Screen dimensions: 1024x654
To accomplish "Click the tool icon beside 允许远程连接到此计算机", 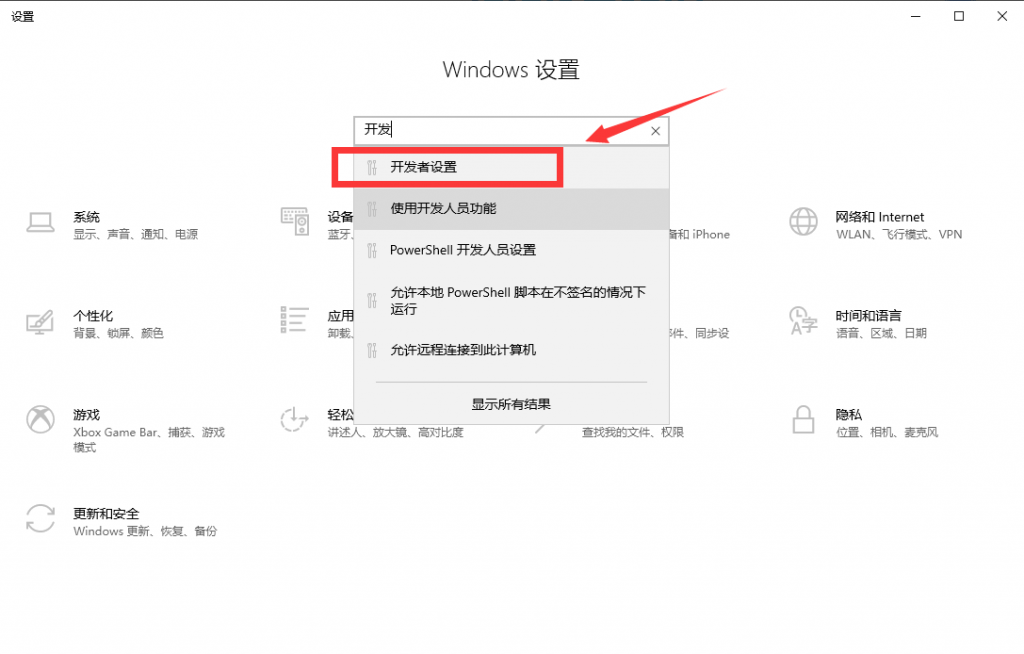I will click(x=372, y=350).
